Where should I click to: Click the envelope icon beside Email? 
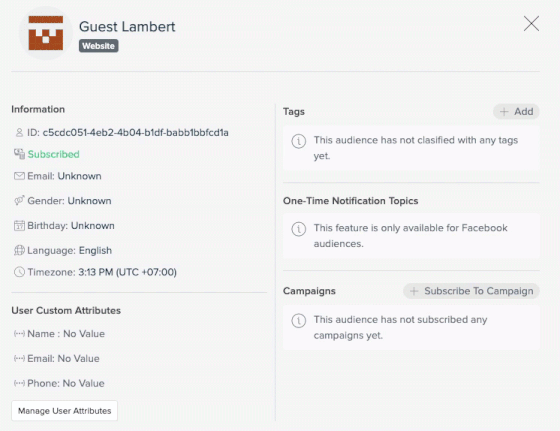click(x=19, y=176)
